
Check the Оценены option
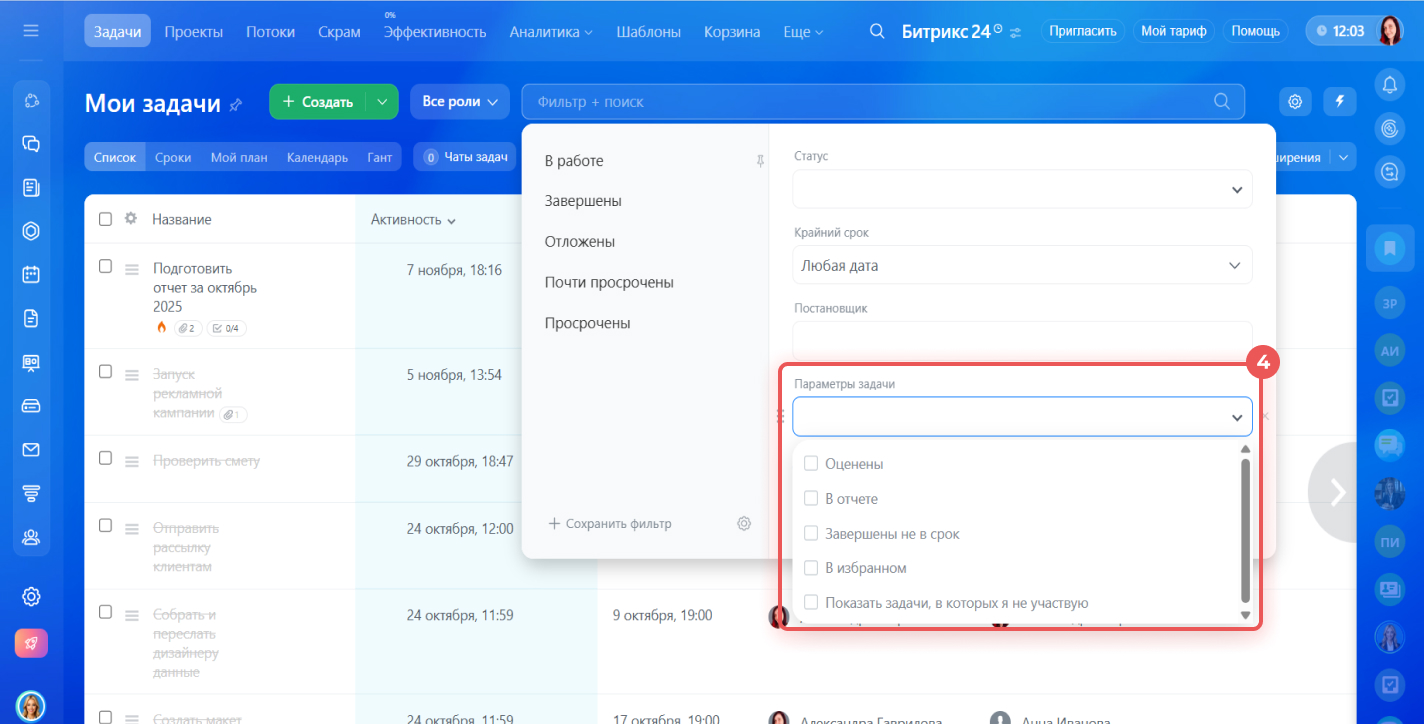[811, 464]
